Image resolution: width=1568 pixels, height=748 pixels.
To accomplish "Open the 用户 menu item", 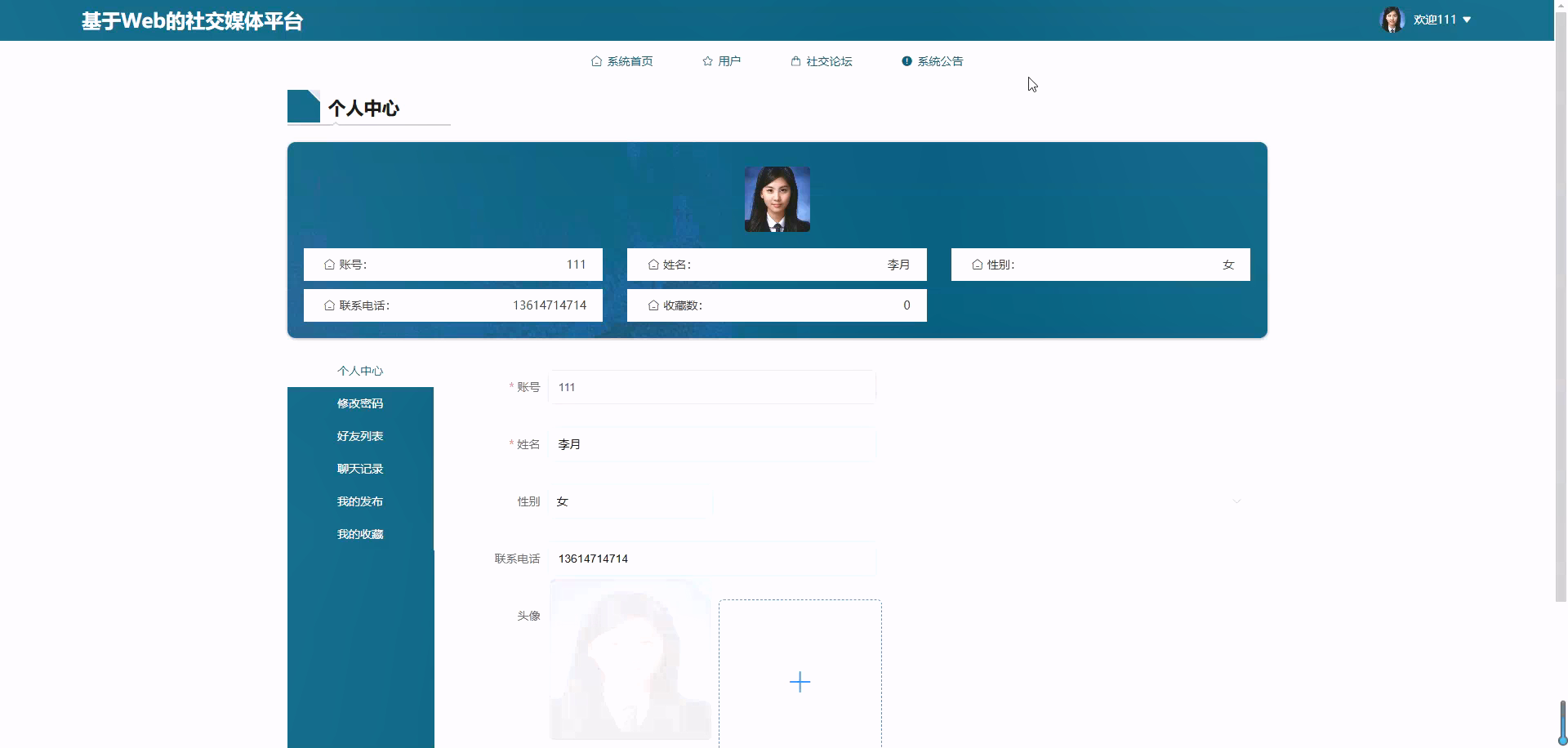I will point(722,61).
